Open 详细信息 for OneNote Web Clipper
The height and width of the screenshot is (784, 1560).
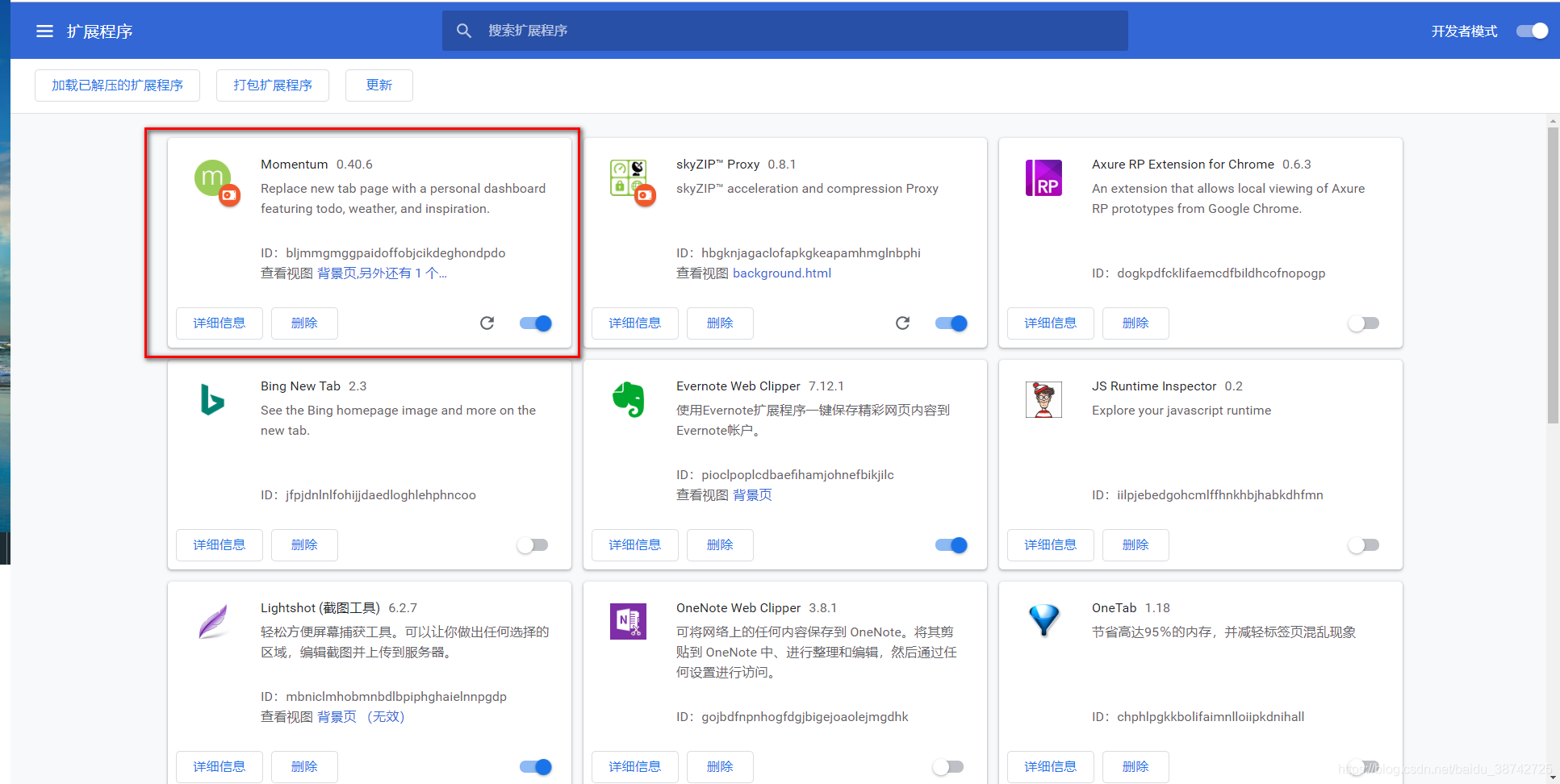[635, 766]
